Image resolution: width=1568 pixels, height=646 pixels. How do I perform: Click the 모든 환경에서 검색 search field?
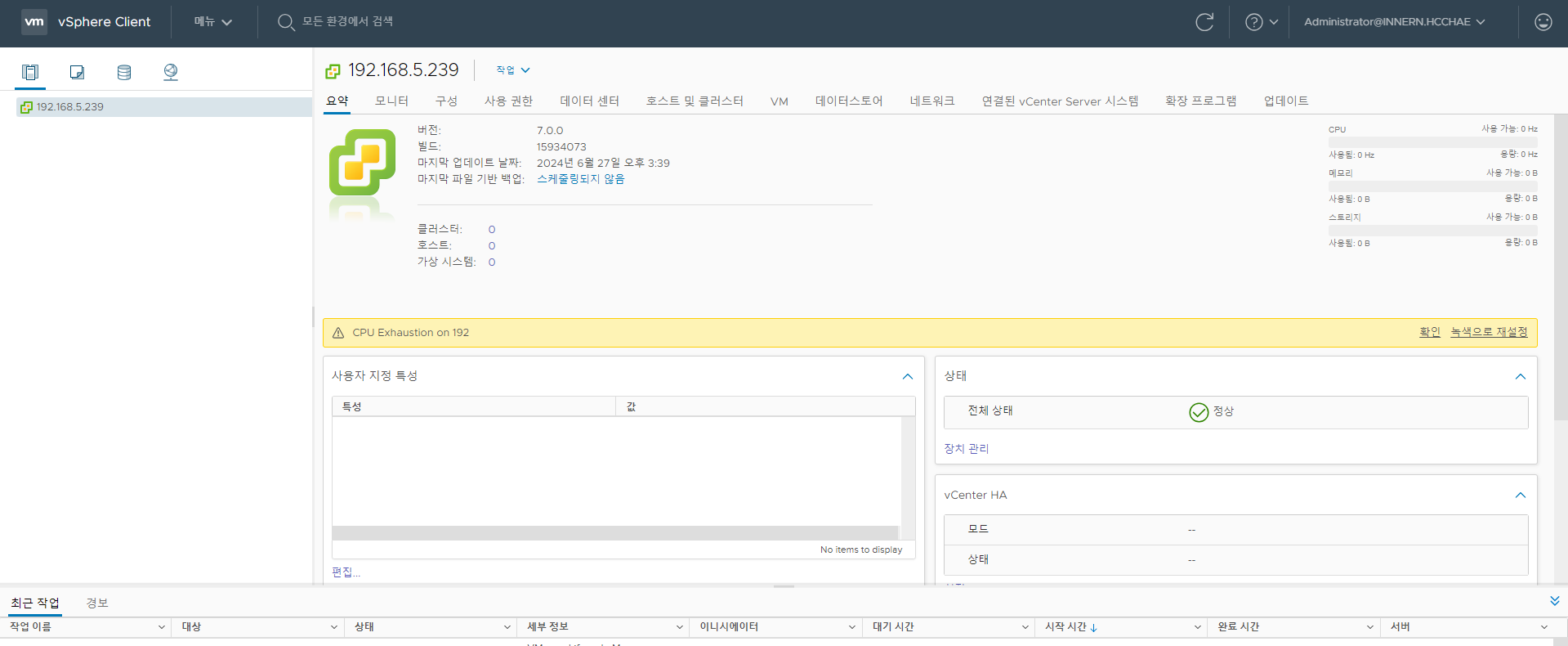pos(347,21)
